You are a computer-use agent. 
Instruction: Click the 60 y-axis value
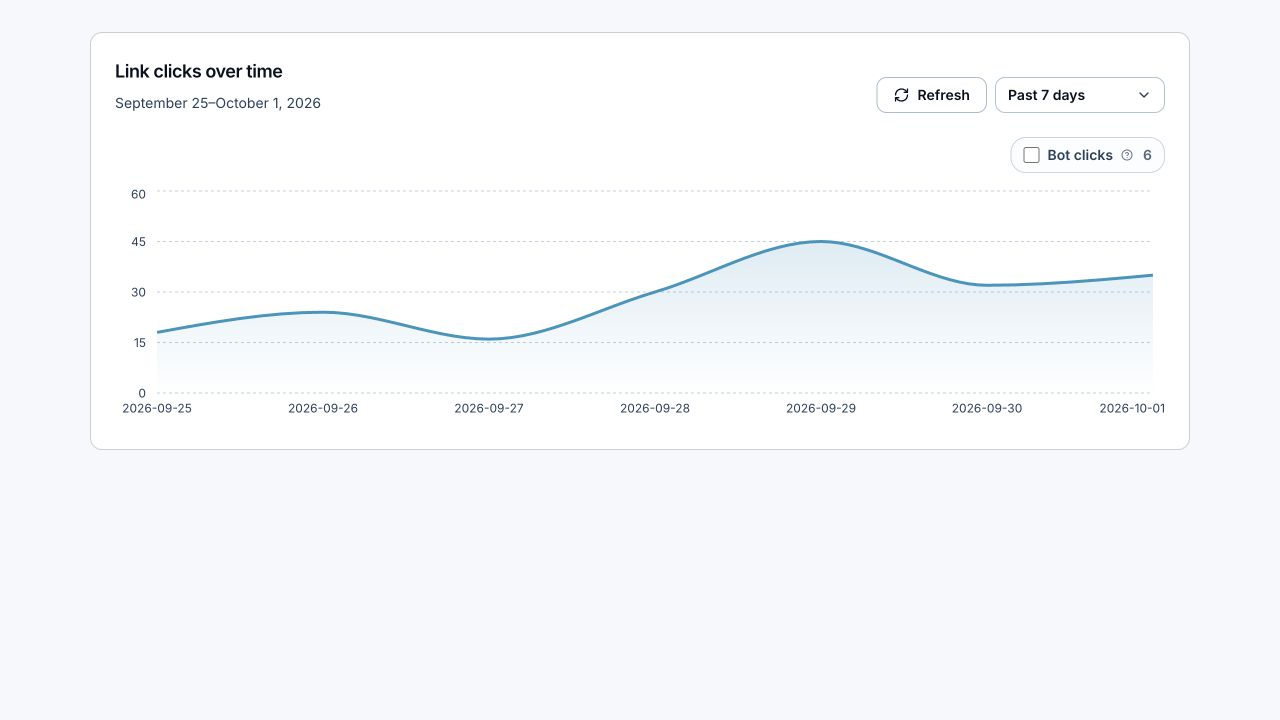(138, 194)
